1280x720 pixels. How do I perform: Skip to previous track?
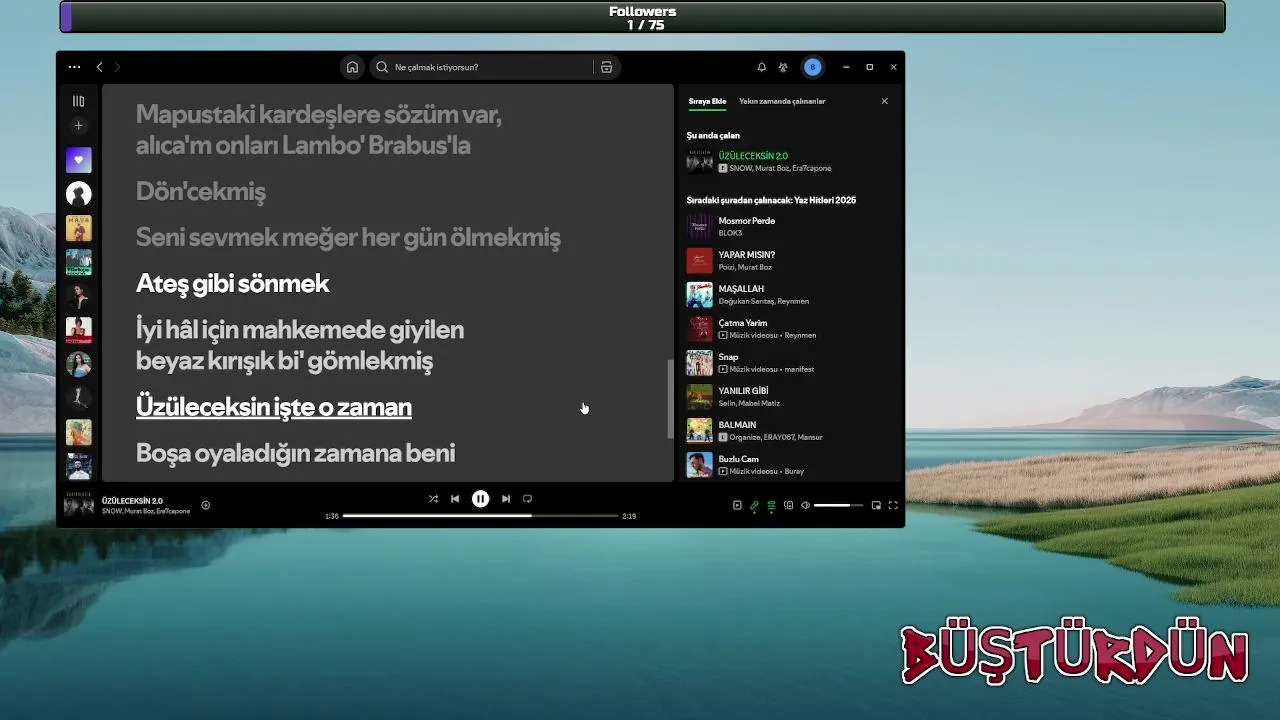455,499
